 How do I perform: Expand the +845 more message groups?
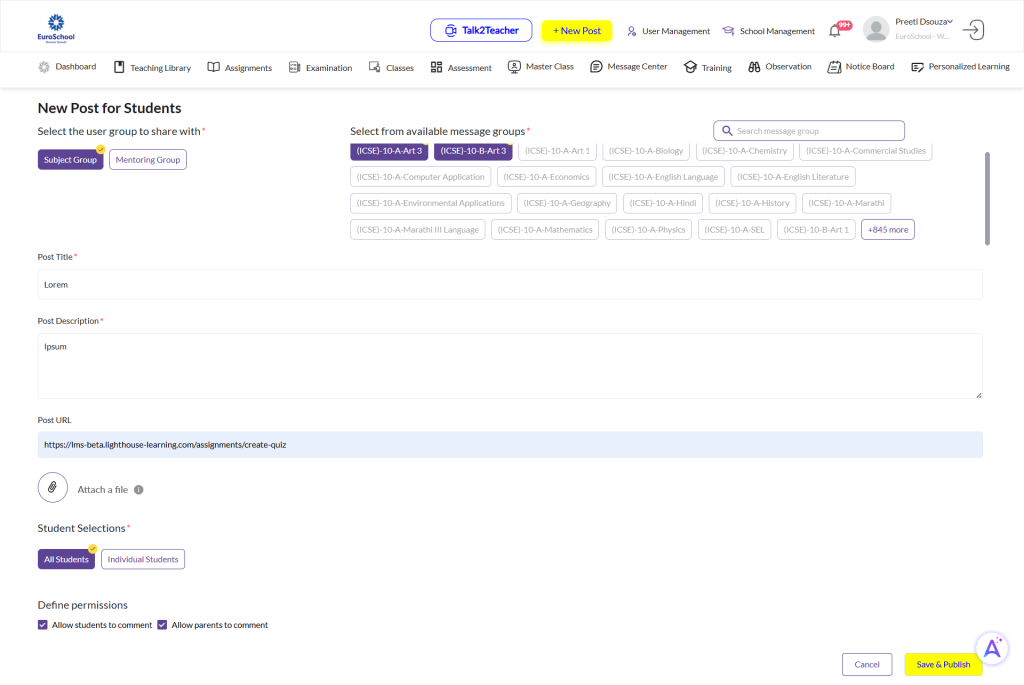click(887, 230)
